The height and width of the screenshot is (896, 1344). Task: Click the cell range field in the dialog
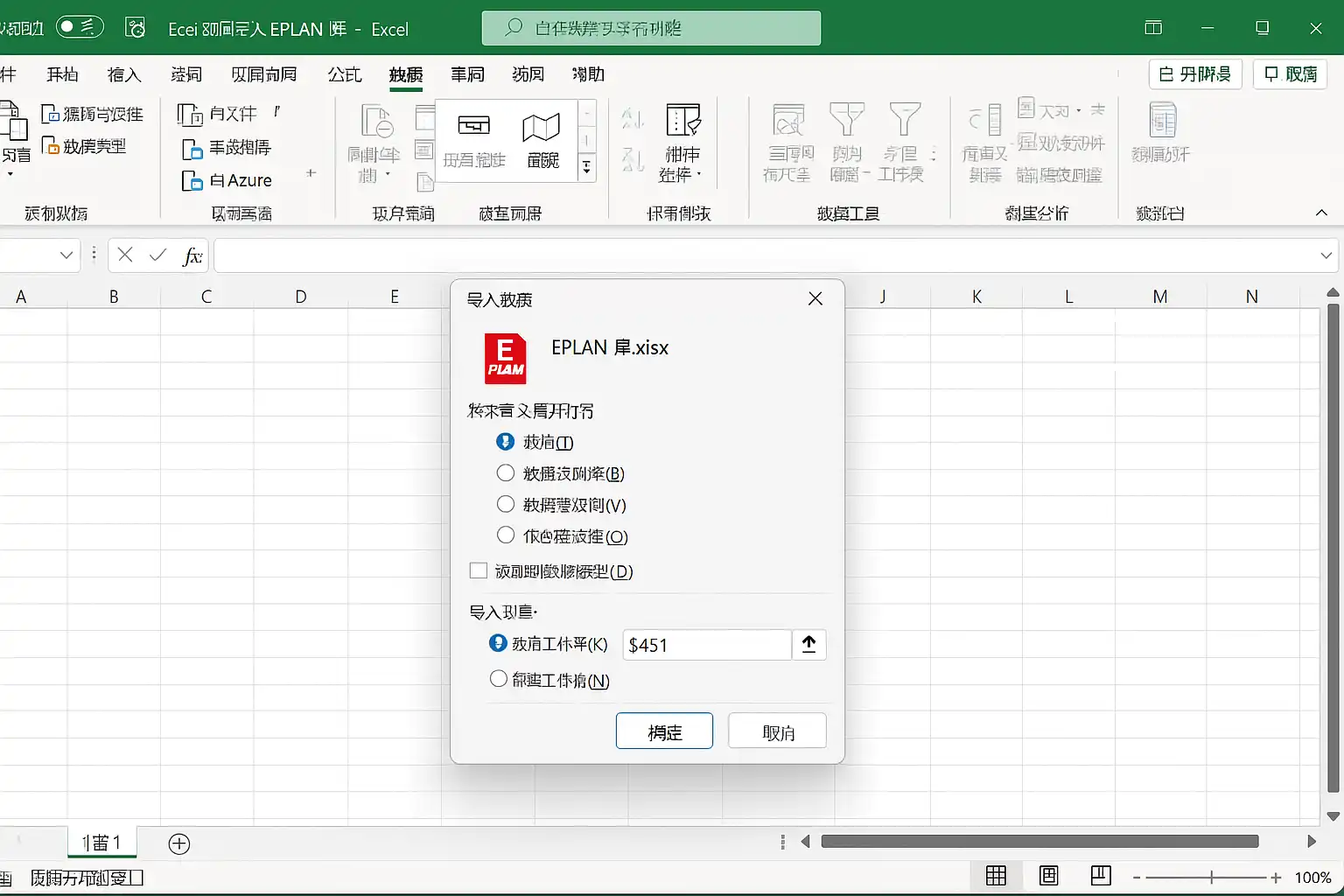tap(706, 645)
